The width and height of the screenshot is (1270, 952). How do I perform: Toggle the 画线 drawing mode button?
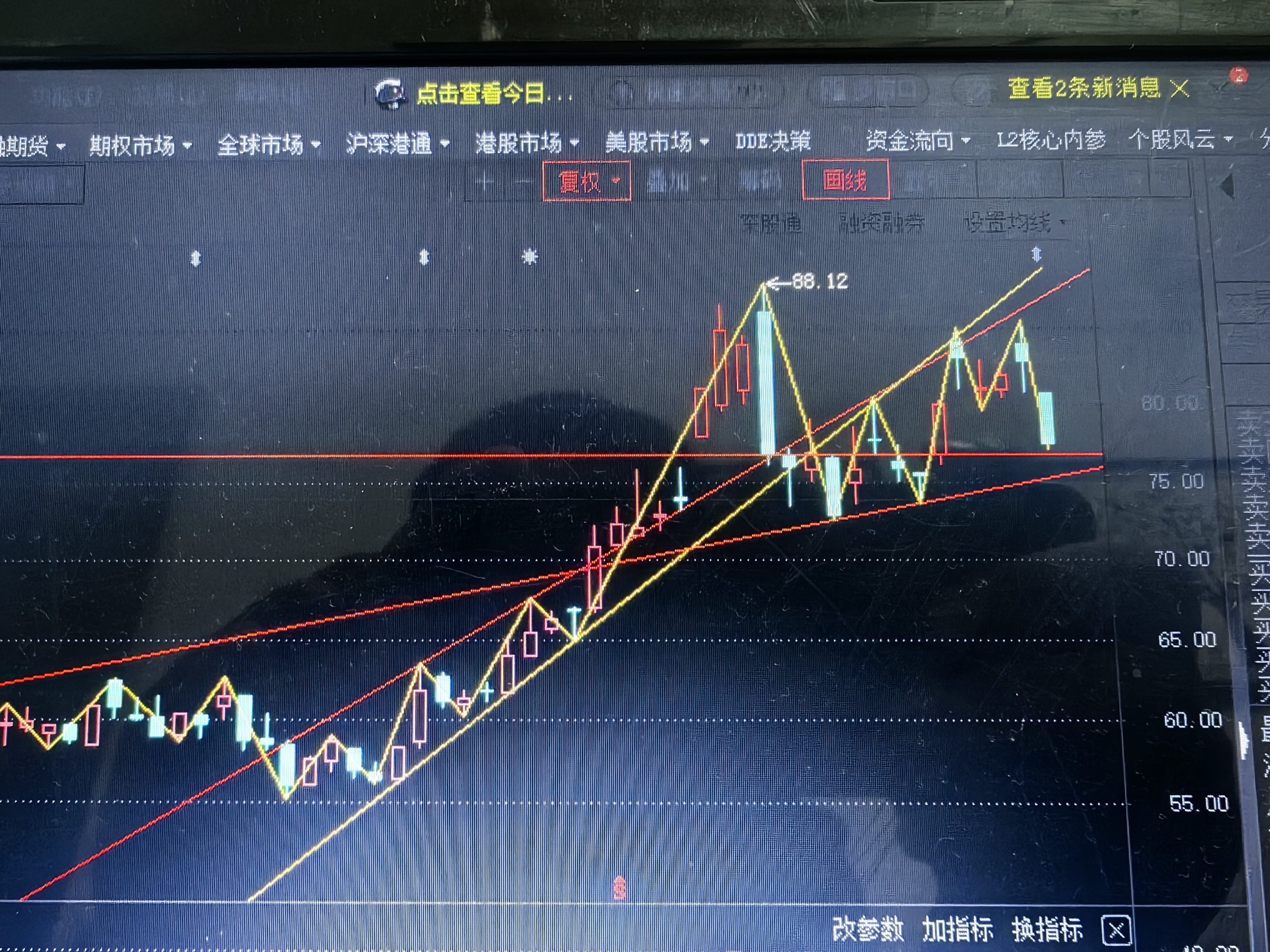(846, 180)
